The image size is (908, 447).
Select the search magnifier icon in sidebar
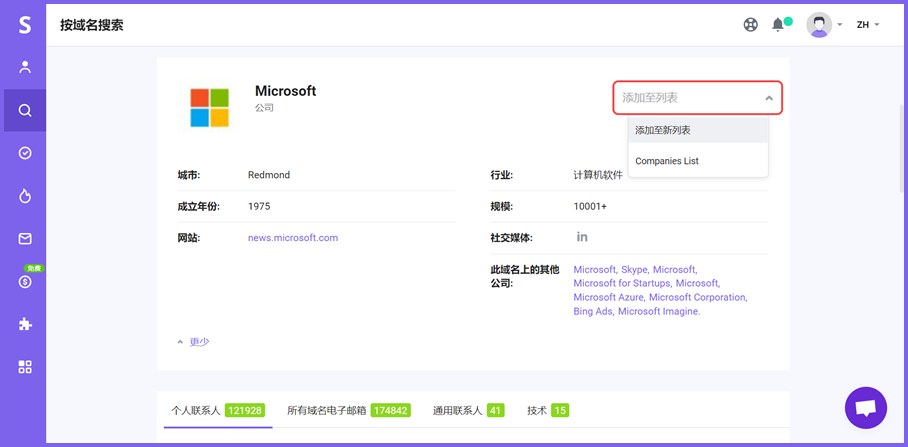coord(24,110)
